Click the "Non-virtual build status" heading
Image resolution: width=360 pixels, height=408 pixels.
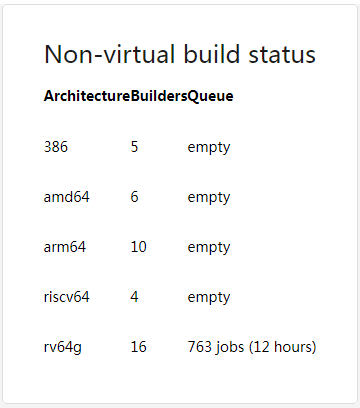(x=180, y=54)
